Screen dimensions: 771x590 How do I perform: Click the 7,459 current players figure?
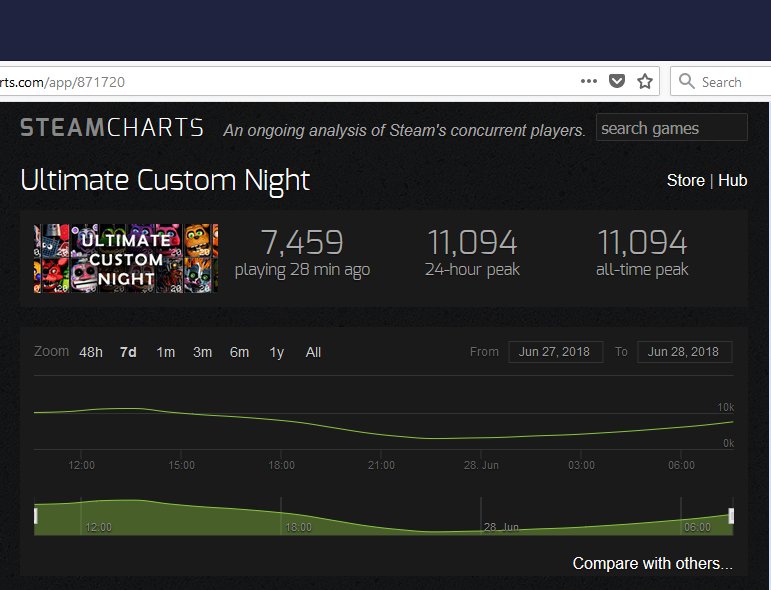coord(302,242)
